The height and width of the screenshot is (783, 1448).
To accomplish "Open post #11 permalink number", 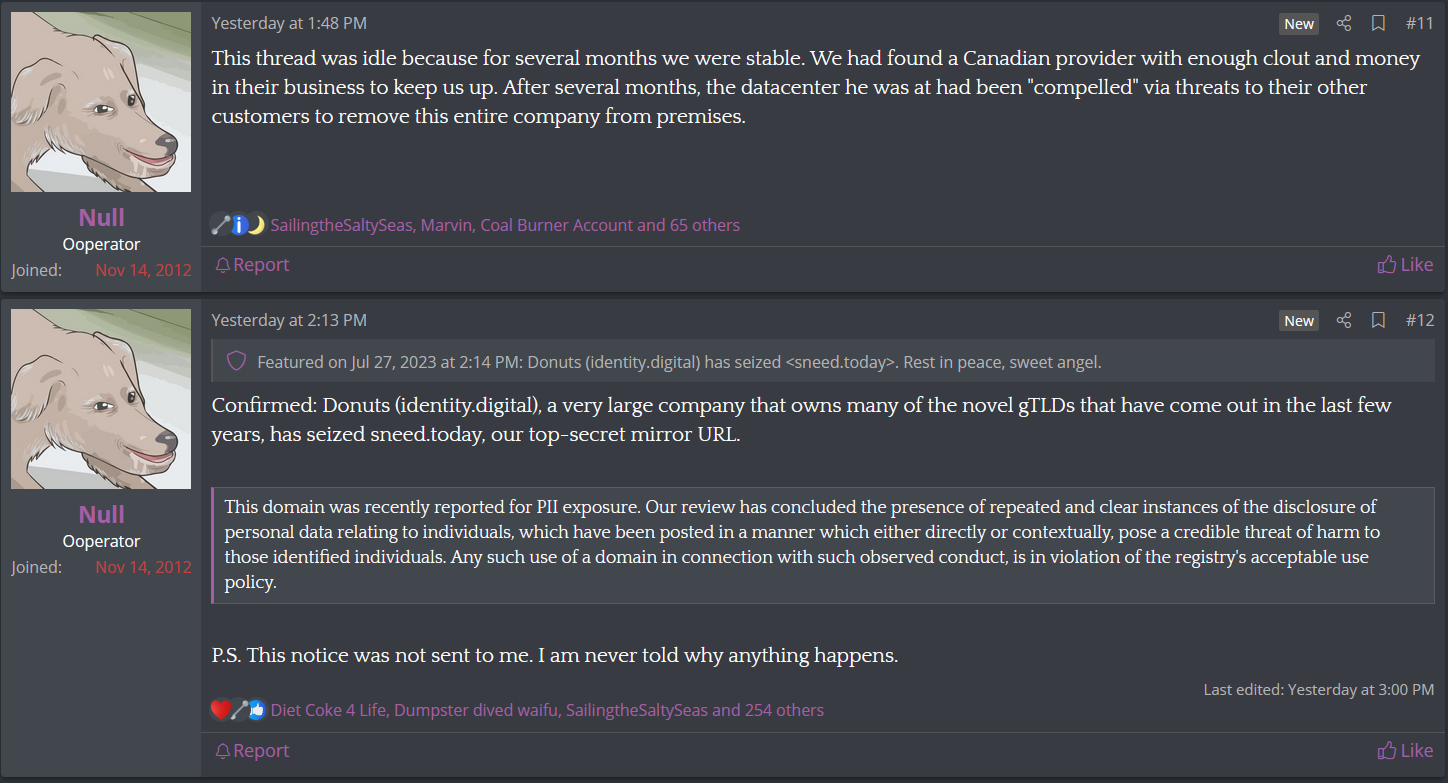I will click(1420, 23).
